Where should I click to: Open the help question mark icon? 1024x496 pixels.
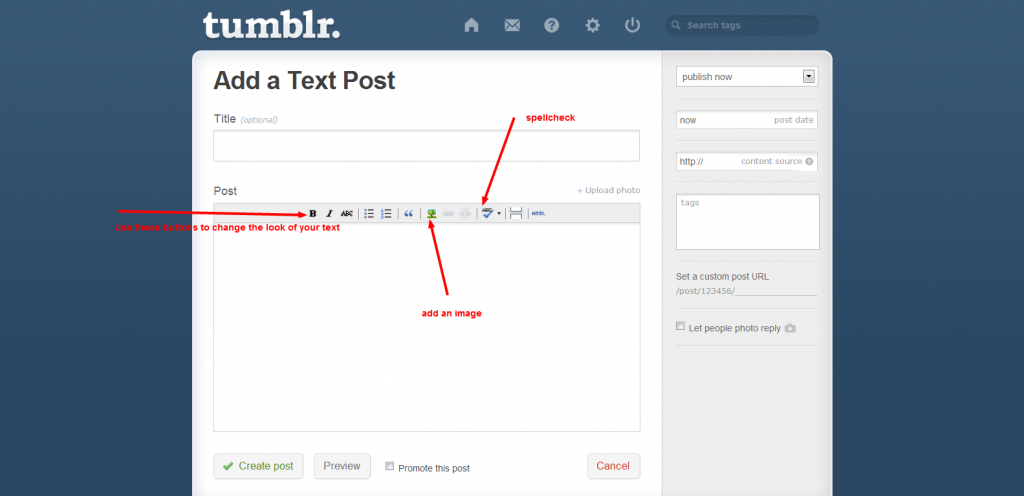click(x=552, y=25)
